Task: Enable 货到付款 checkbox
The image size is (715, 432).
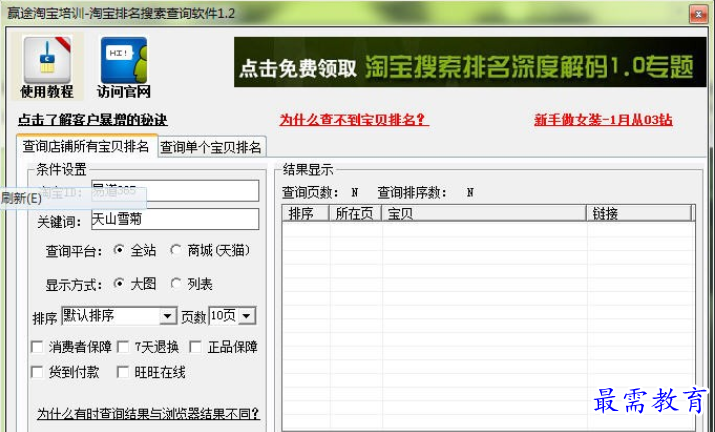Action: 37,372
